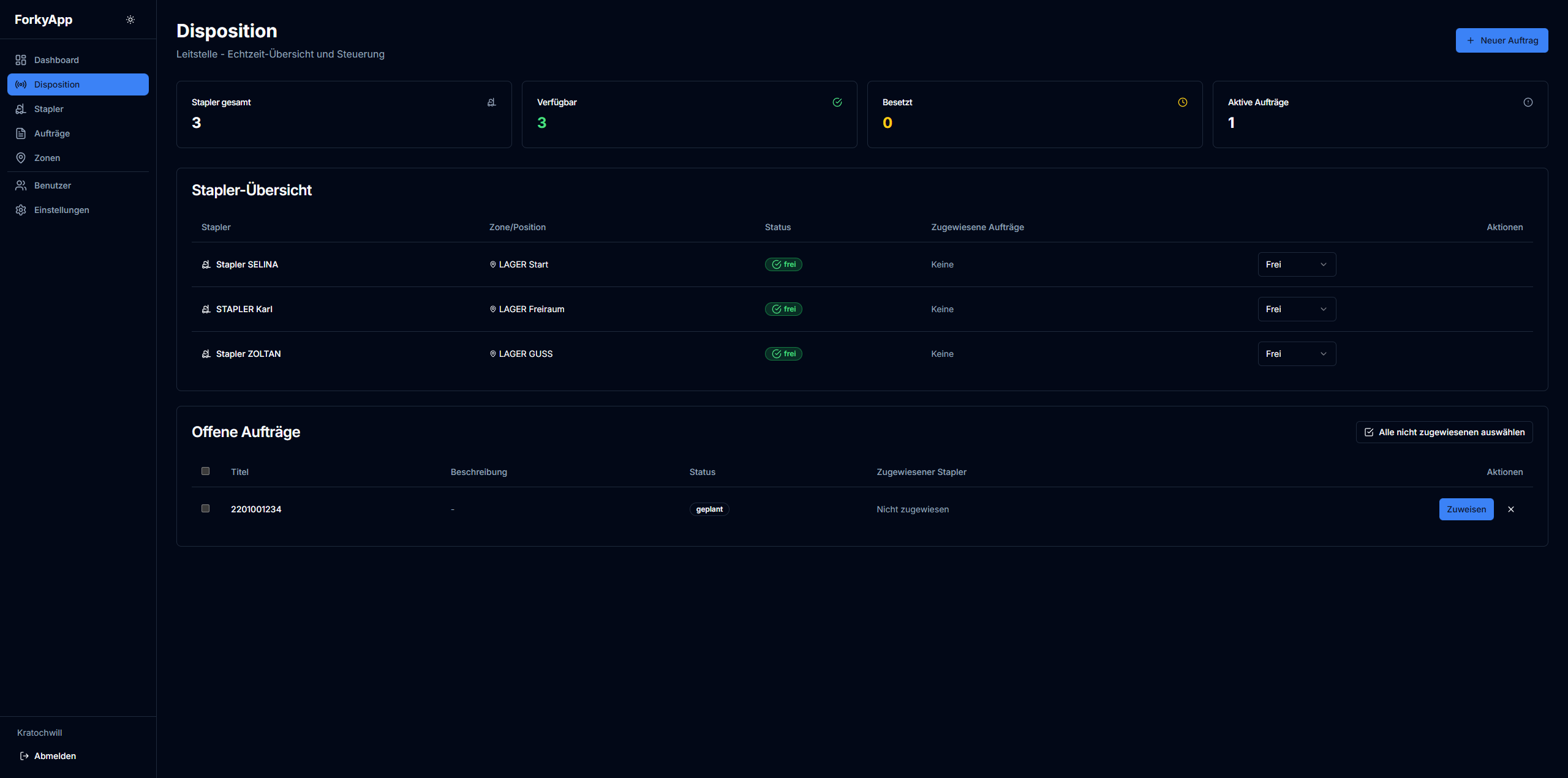
Task: Click Zuweisen for Auftrag 2201001234
Action: 1466,509
